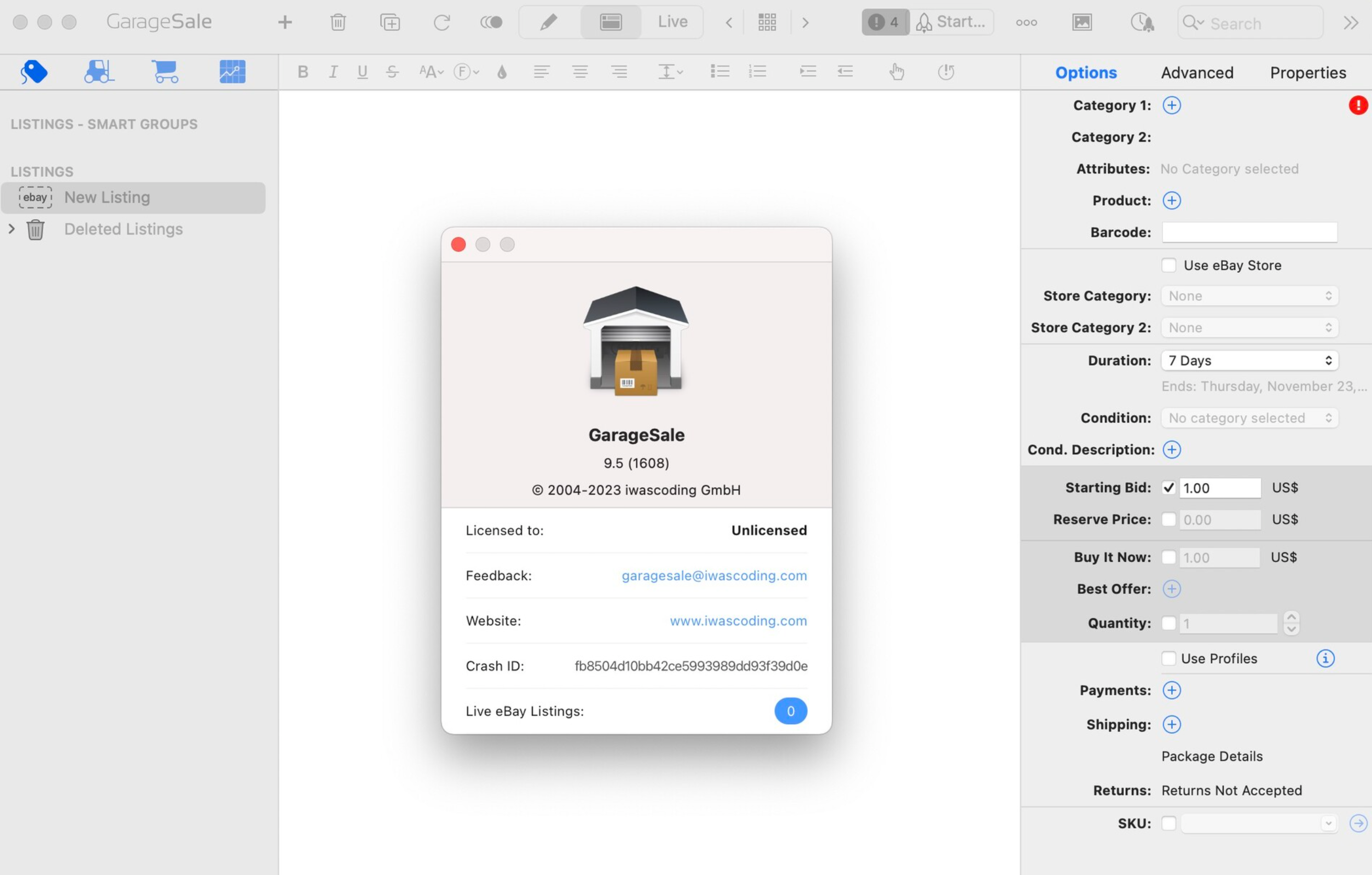Add a new listing with plus icon
This screenshot has width=1372, height=875.
pyautogui.click(x=285, y=22)
